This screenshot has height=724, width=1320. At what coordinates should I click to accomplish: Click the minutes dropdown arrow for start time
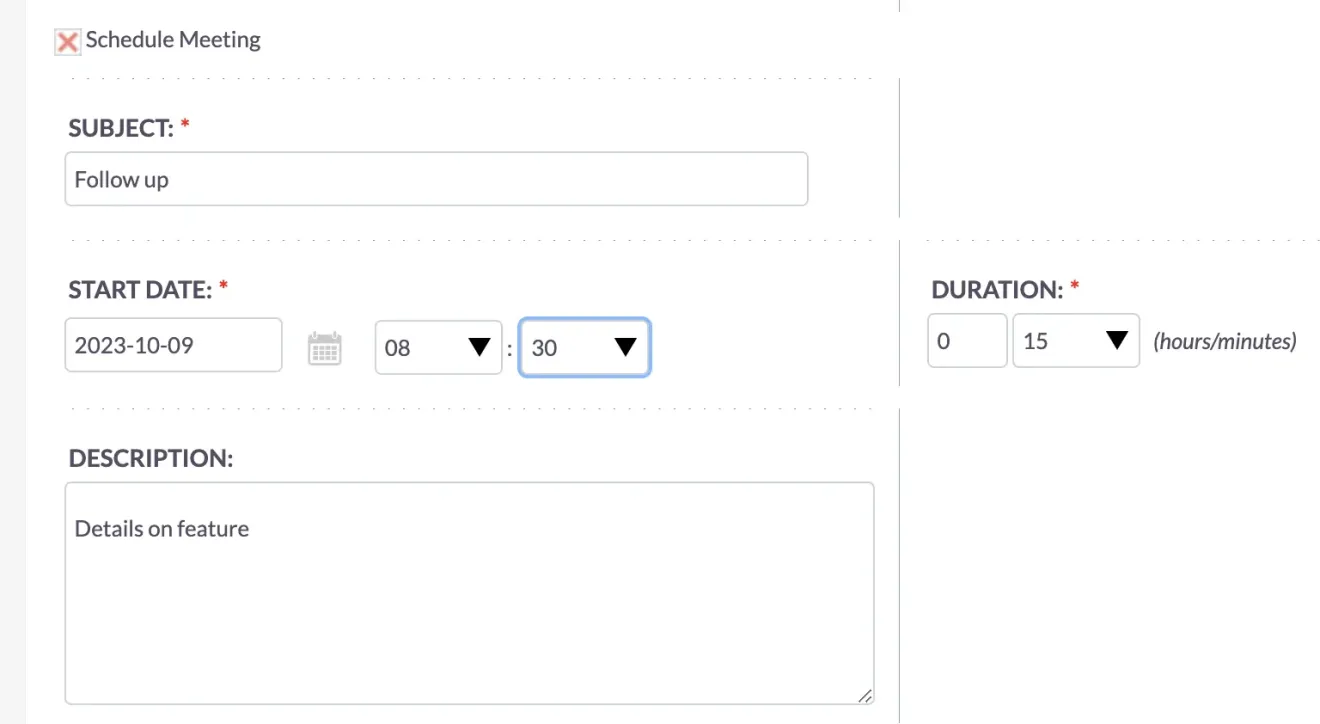point(625,347)
